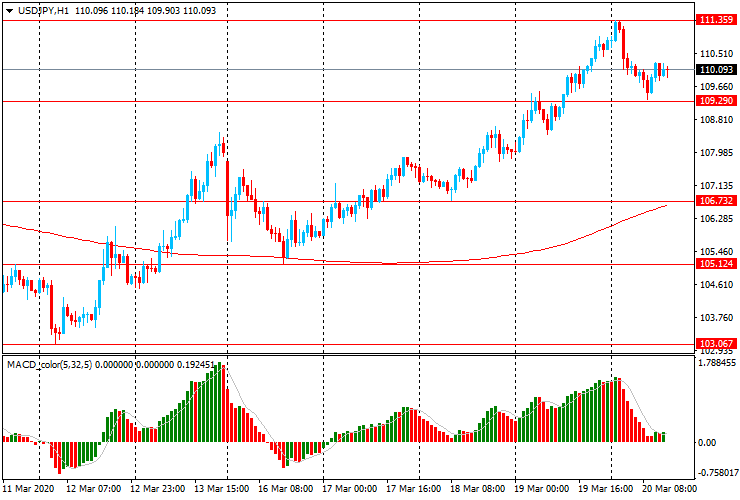Click the 19 Mar 00:00 time label
Viewport: 740px width, 500px height.
click(542, 489)
